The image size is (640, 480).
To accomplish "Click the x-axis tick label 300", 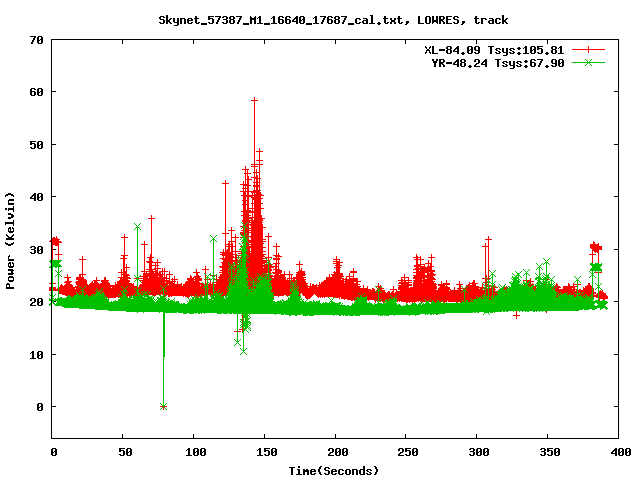I will click(x=479, y=452).
